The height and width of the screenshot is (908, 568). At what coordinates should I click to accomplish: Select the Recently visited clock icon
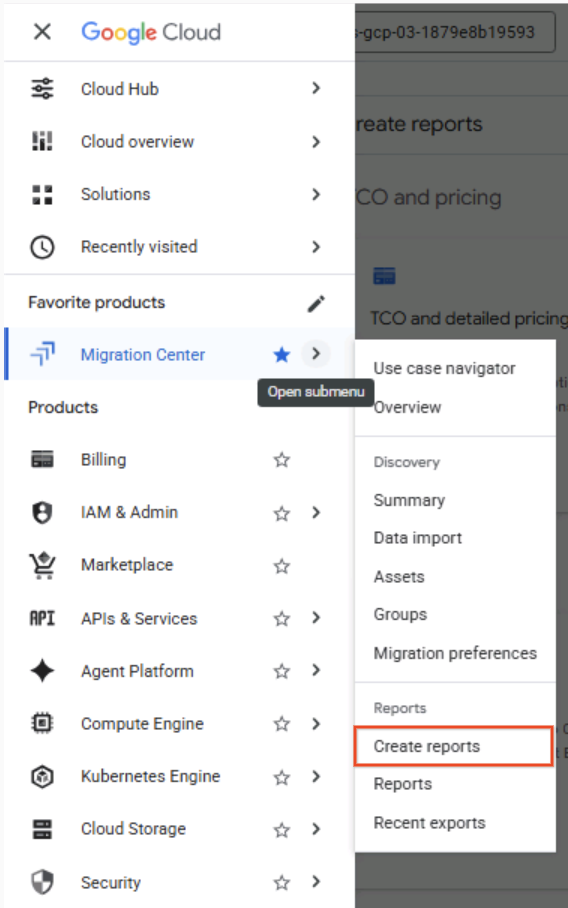point(42,247)
